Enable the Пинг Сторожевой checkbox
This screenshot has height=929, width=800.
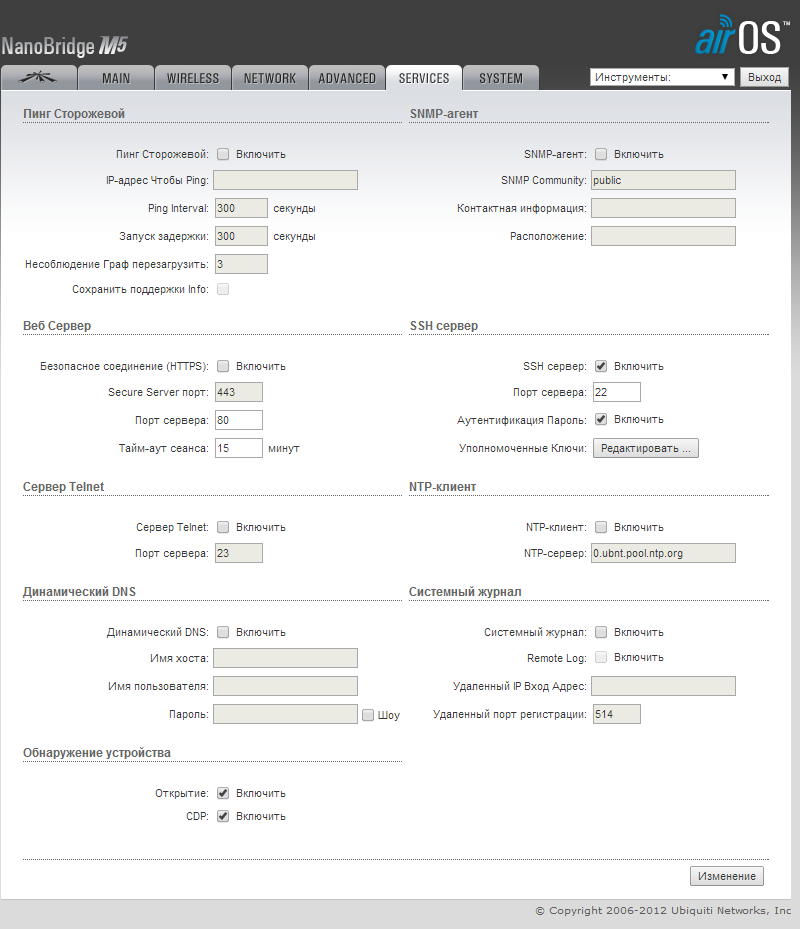(x=223, y=154)
